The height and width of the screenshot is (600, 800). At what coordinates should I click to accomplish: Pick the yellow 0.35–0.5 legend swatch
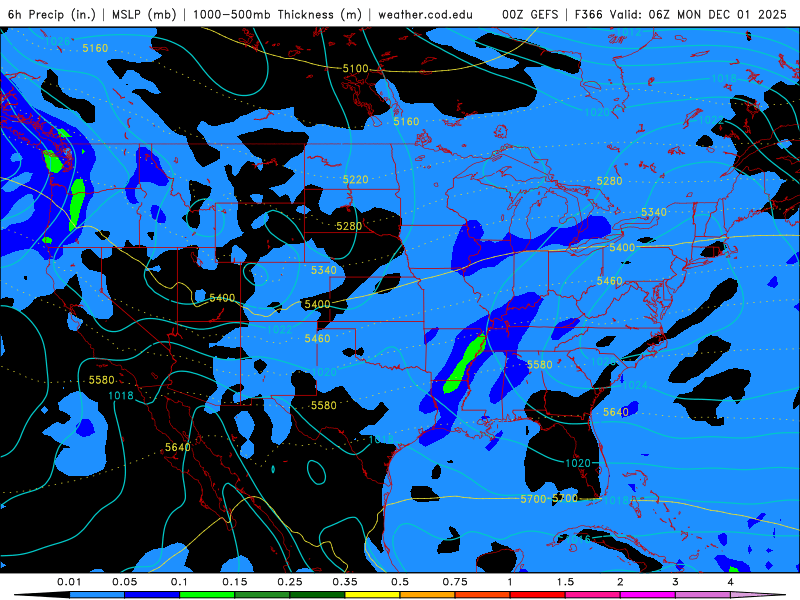click(372, 595)
